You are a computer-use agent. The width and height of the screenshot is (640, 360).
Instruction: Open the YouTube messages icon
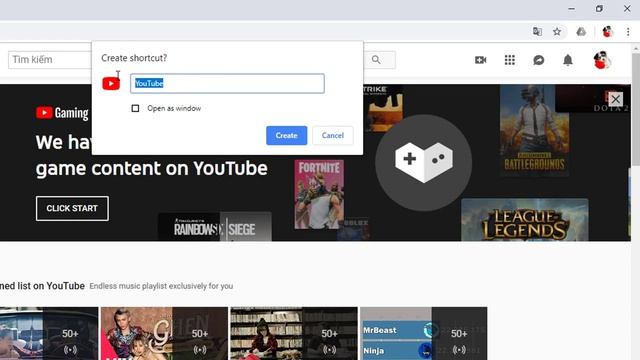click(x=538, y=60)
